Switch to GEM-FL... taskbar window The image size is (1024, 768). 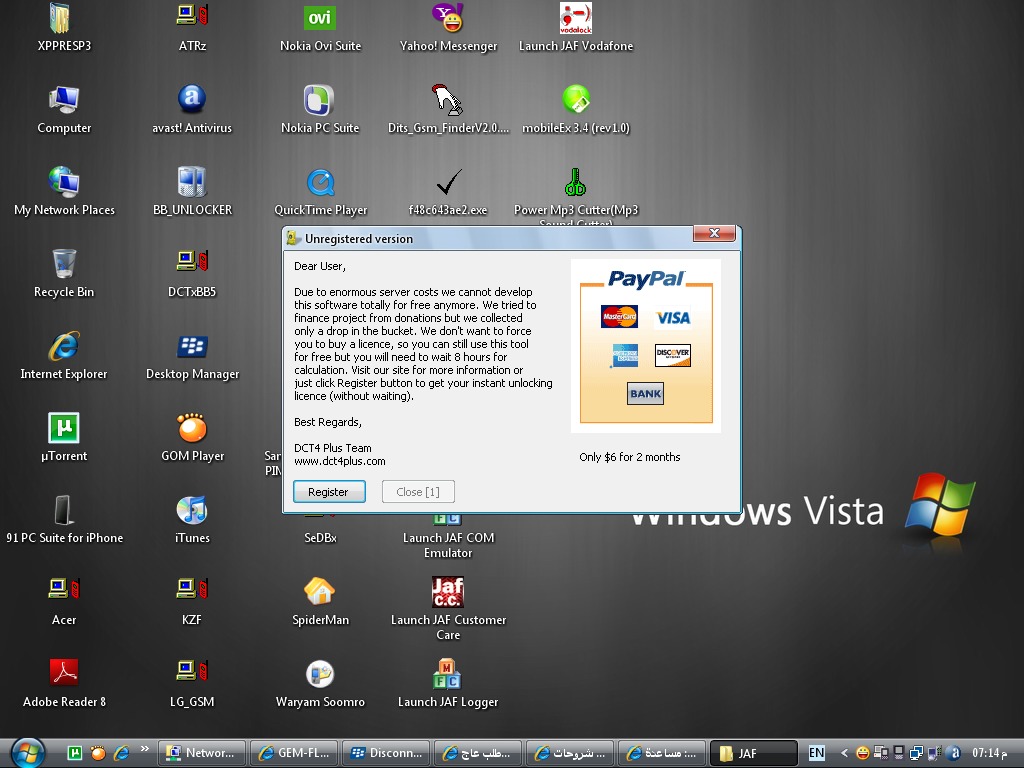(x=295, y=753)
